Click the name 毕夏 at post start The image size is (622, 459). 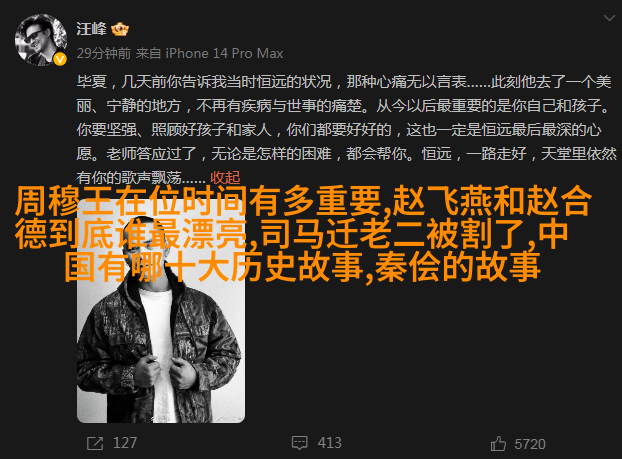tap(92, 82)
